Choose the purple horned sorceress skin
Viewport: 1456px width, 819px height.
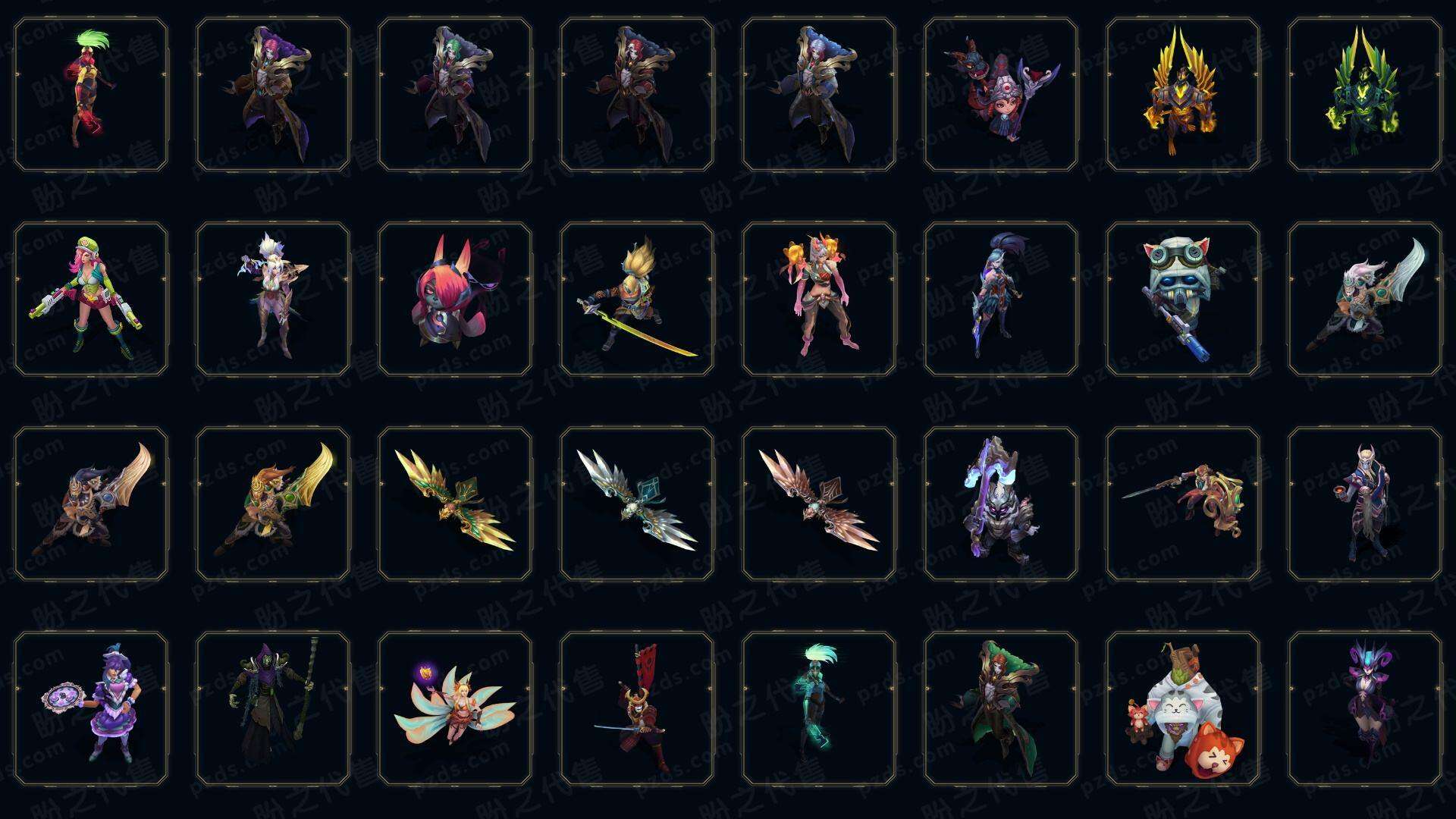click(1365, 709)
